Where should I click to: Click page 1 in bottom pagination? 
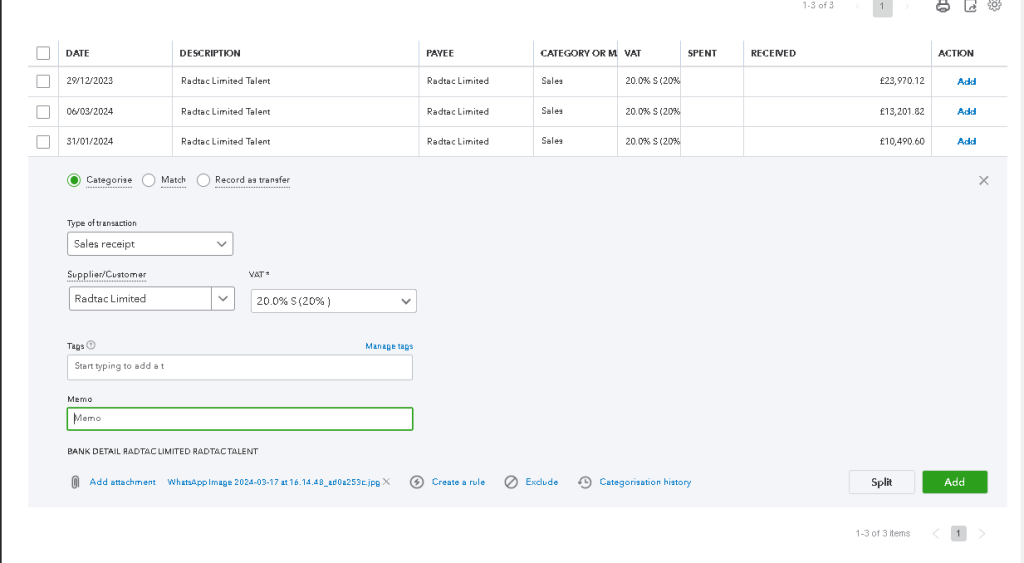click(958, 534)
